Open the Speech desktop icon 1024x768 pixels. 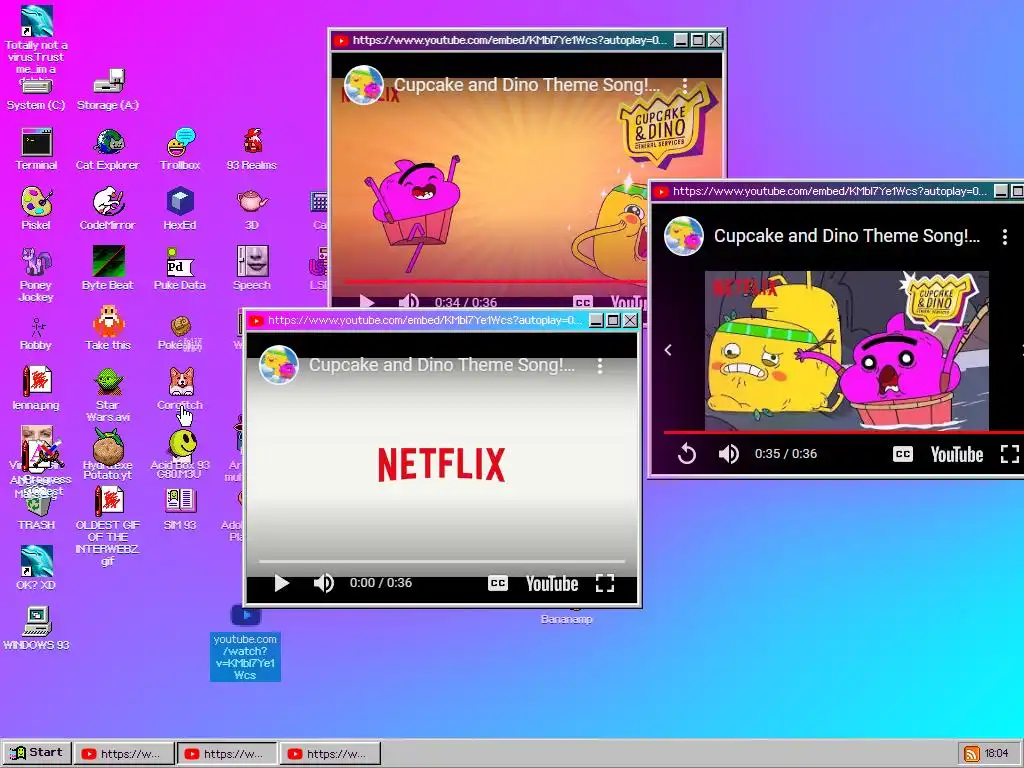(x=252, y=268)
